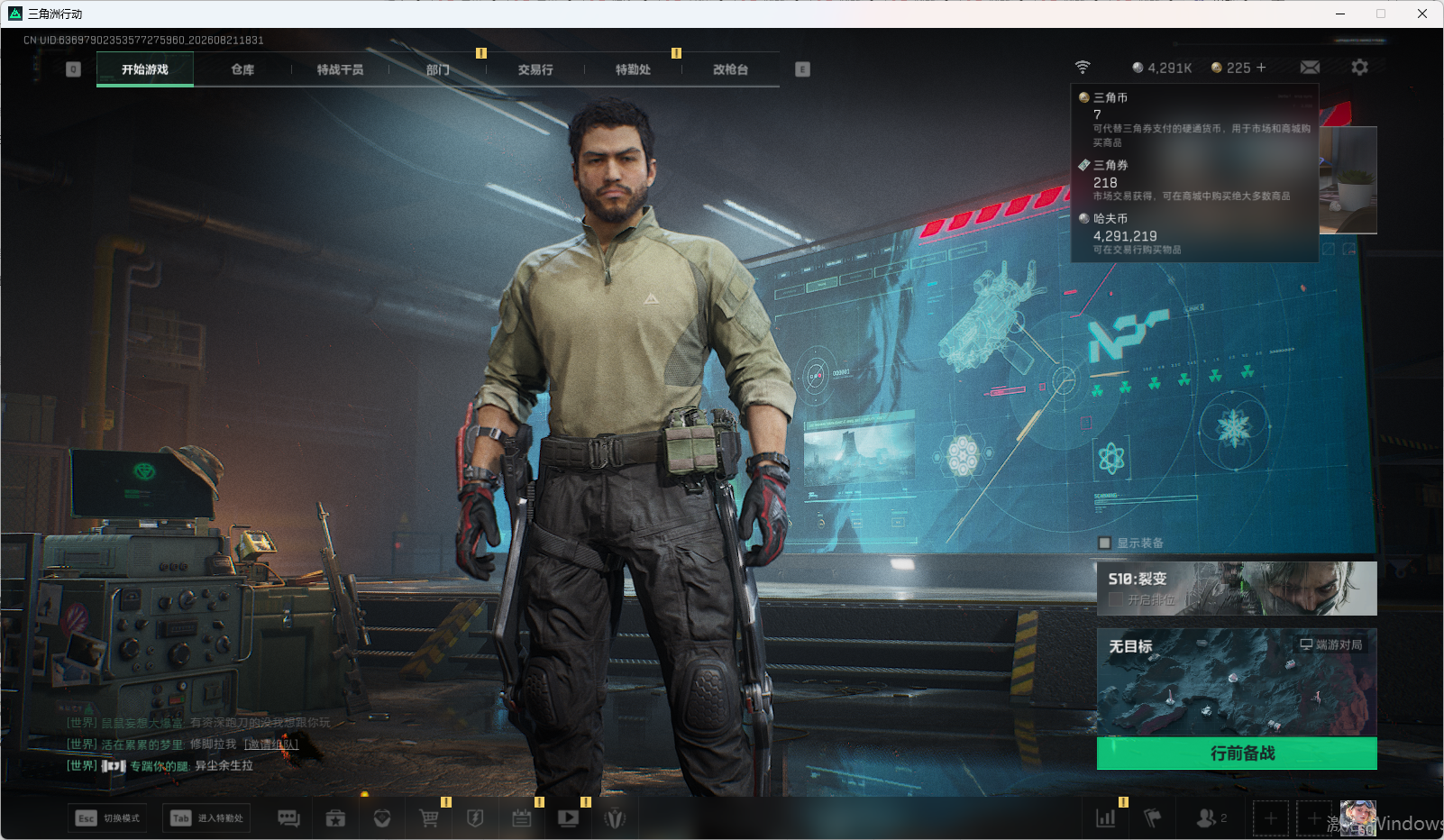Click the 4,291,219 哈夫币 amount
The width and height of the screenshot is (1444, 840).
coord(1125,236)
